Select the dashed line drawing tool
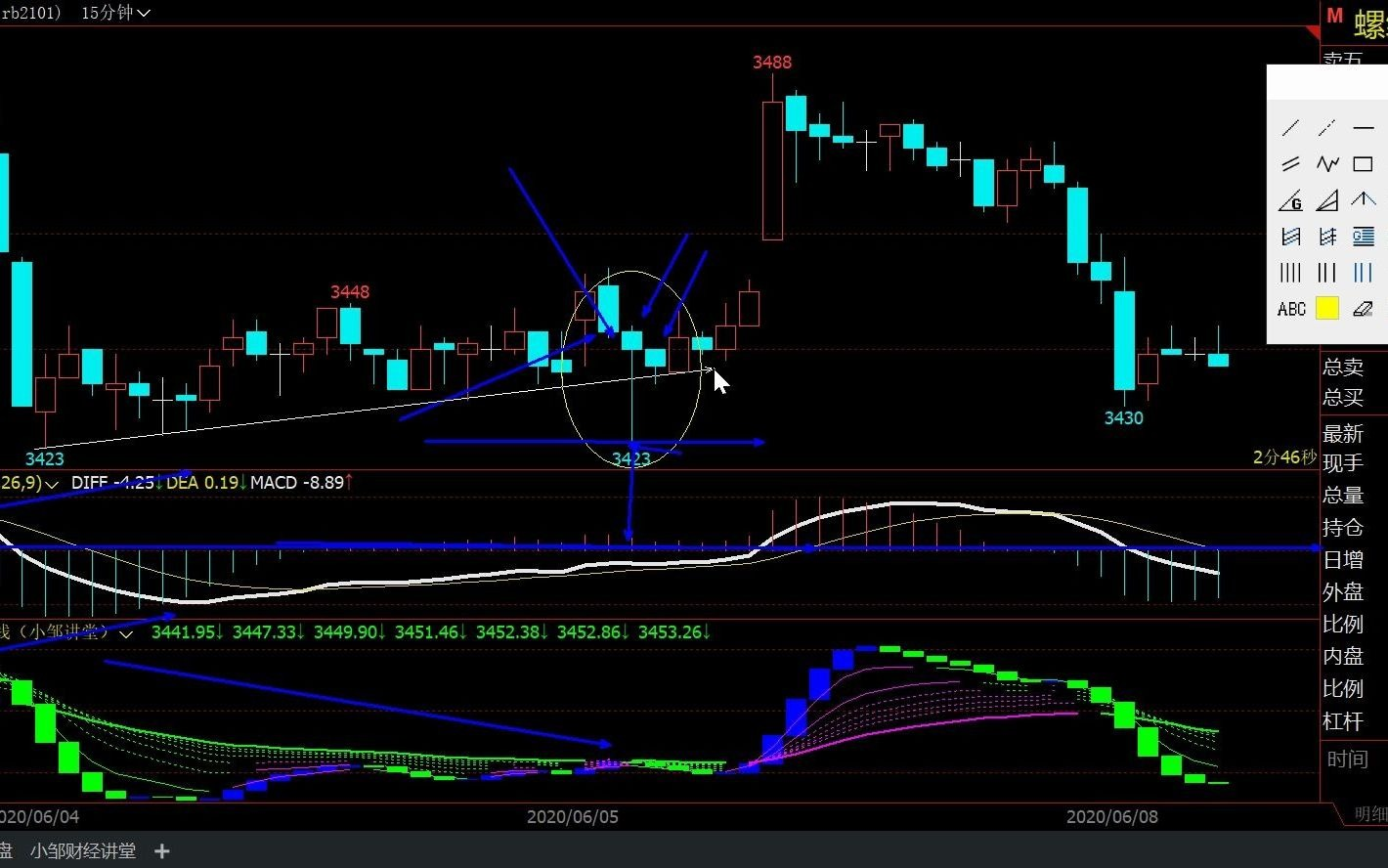Viewport: 1388px width, 868px height. [1326, 128]
